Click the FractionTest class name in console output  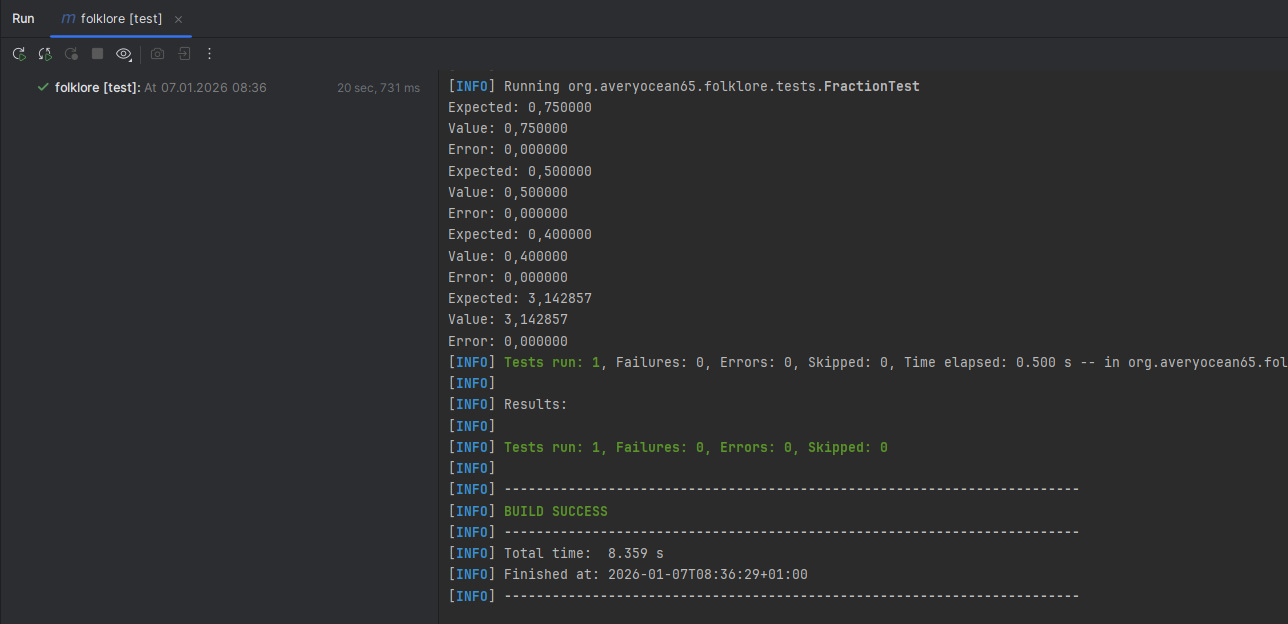(871, 86)
